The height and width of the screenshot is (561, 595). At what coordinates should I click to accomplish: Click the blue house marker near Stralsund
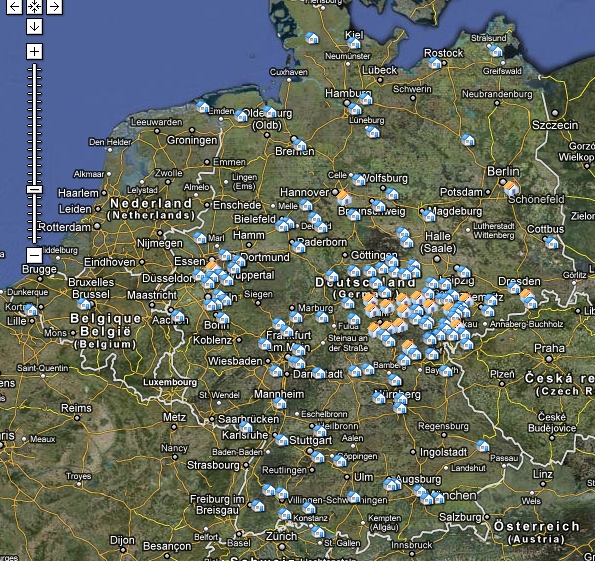coord(496,50)
